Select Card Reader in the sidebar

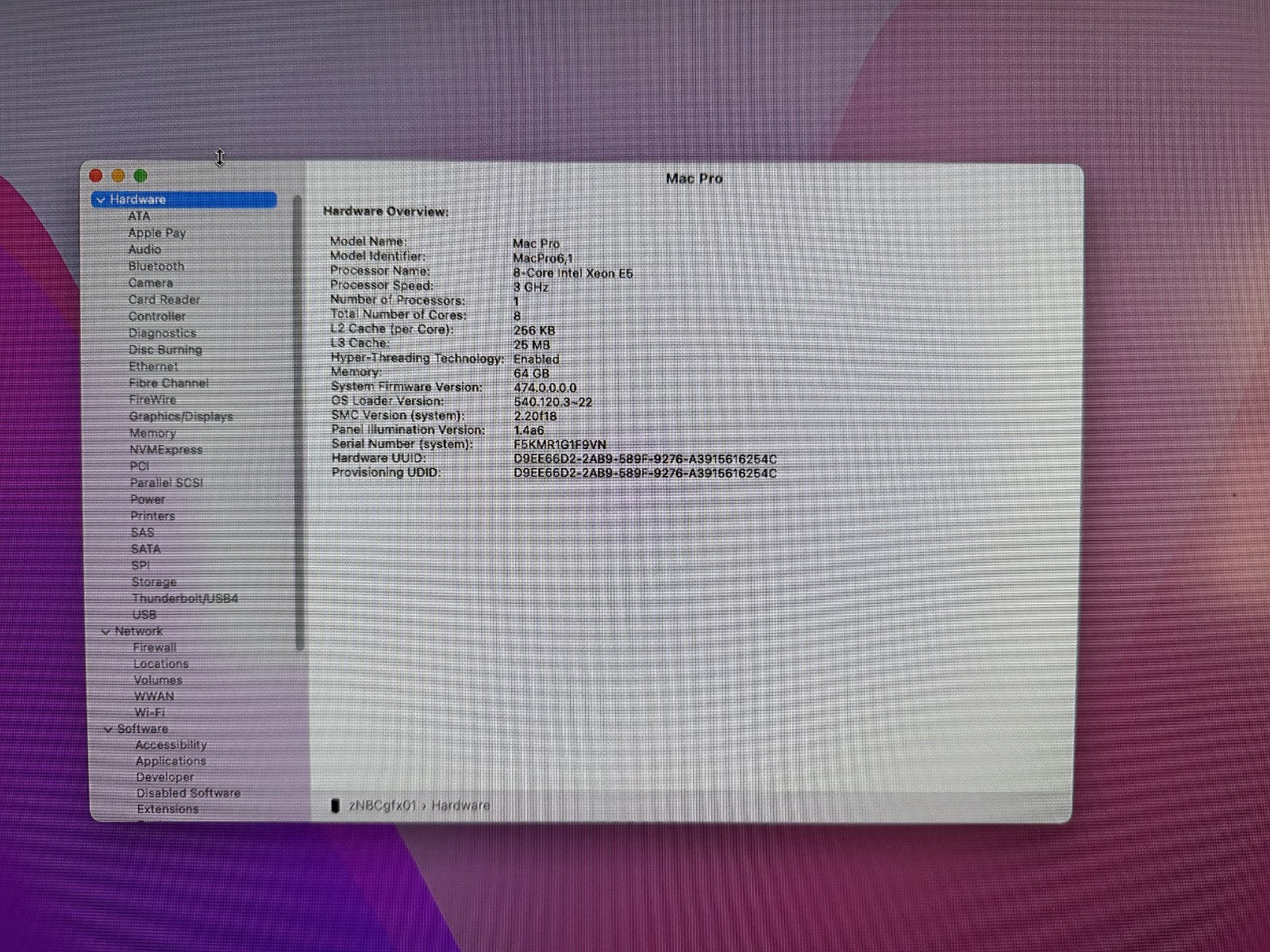pos(164,300)
